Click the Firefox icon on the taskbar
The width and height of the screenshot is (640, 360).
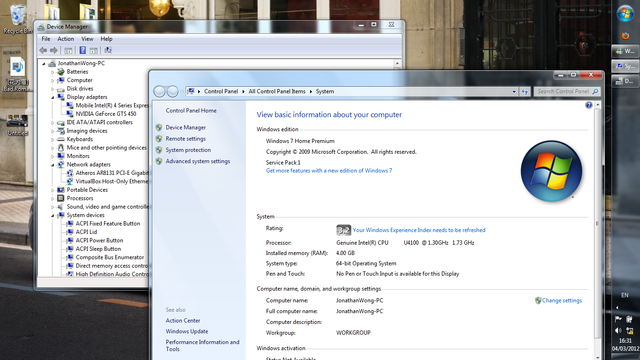pos(625,36)
